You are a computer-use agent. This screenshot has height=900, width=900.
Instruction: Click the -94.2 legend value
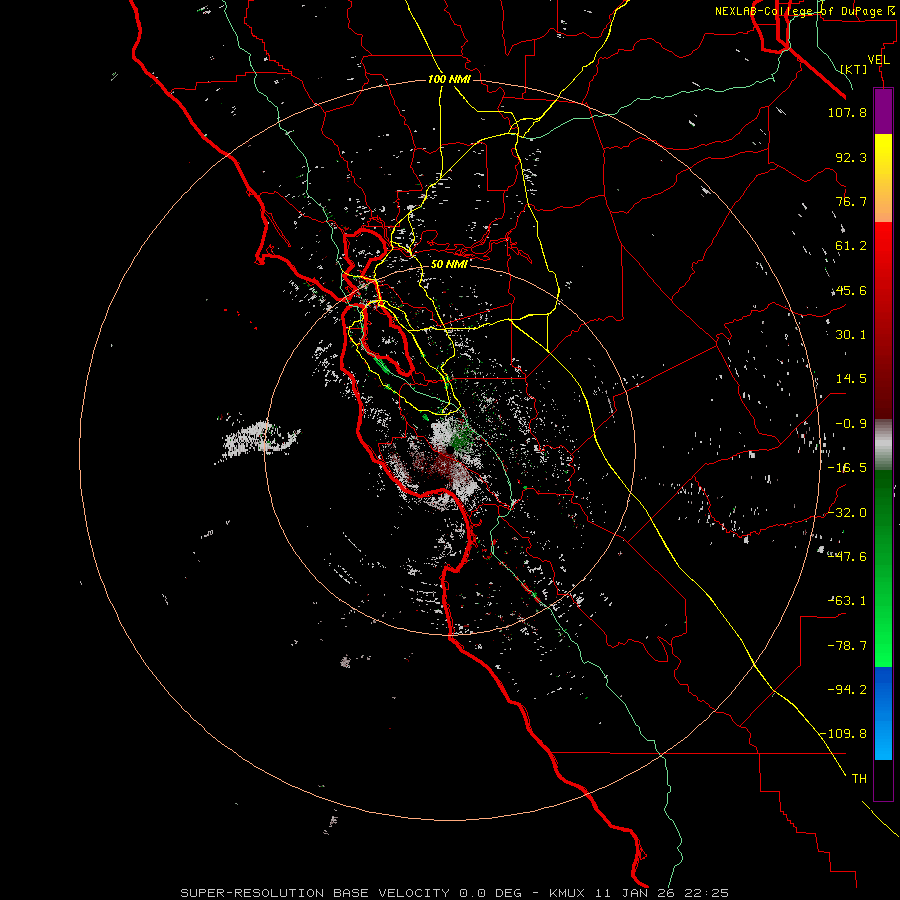coord(847,689)
